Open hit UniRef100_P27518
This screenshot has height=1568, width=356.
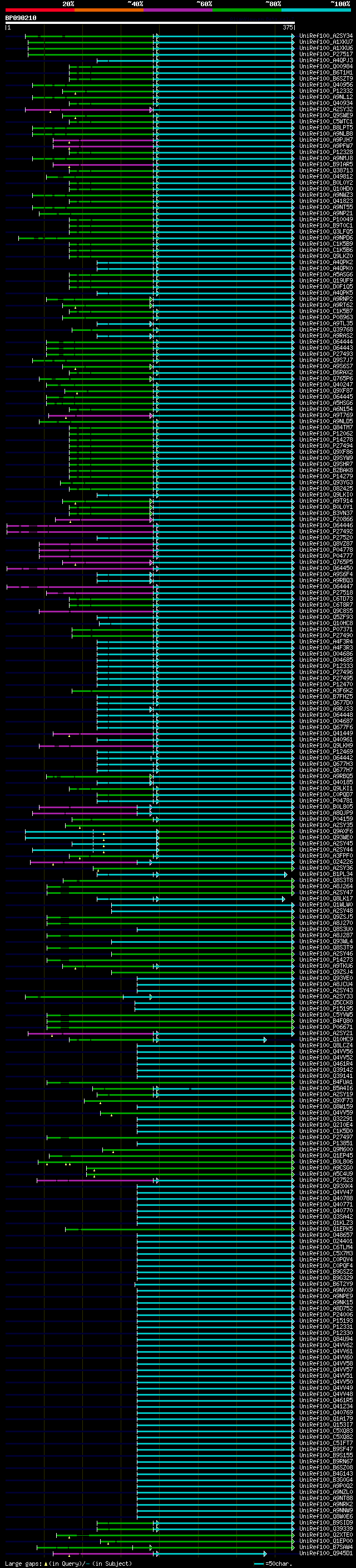(x=326, y=593)
